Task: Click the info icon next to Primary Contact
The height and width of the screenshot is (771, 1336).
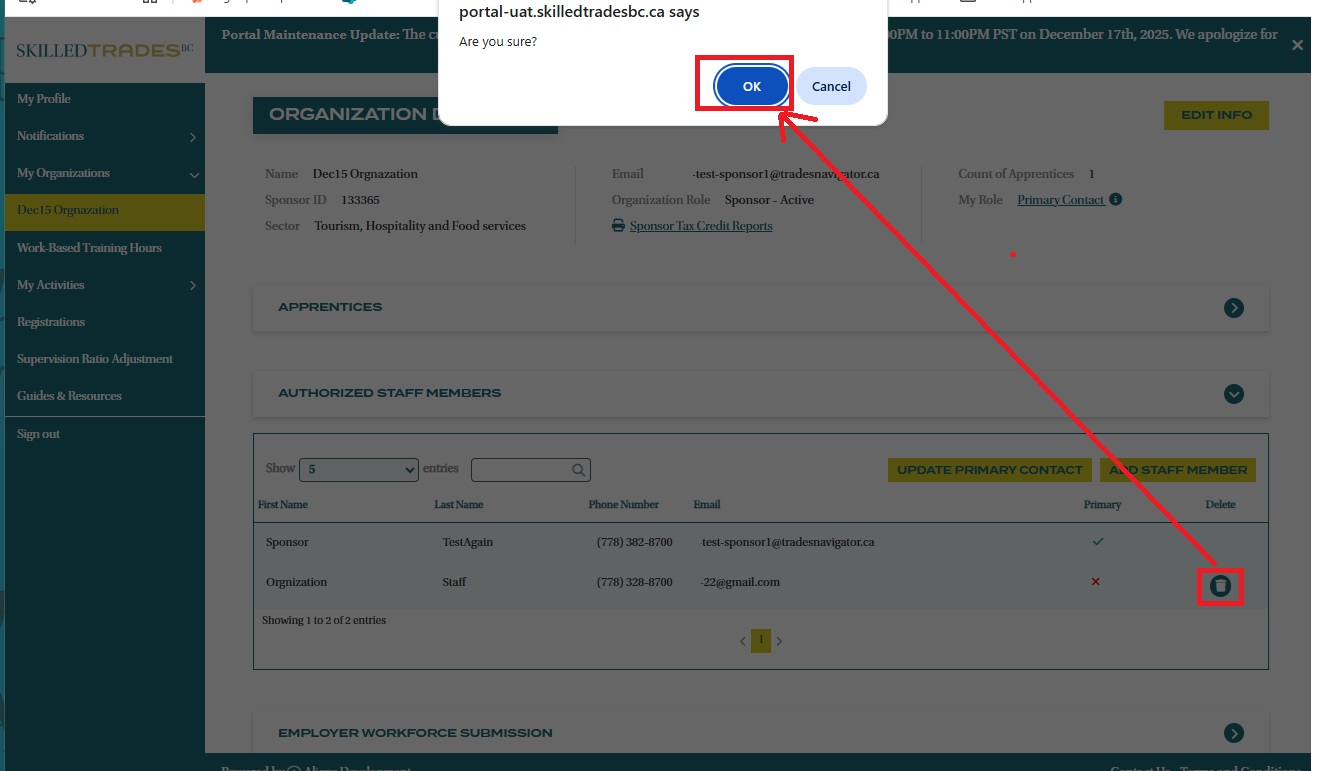Action: [1116, 199]
